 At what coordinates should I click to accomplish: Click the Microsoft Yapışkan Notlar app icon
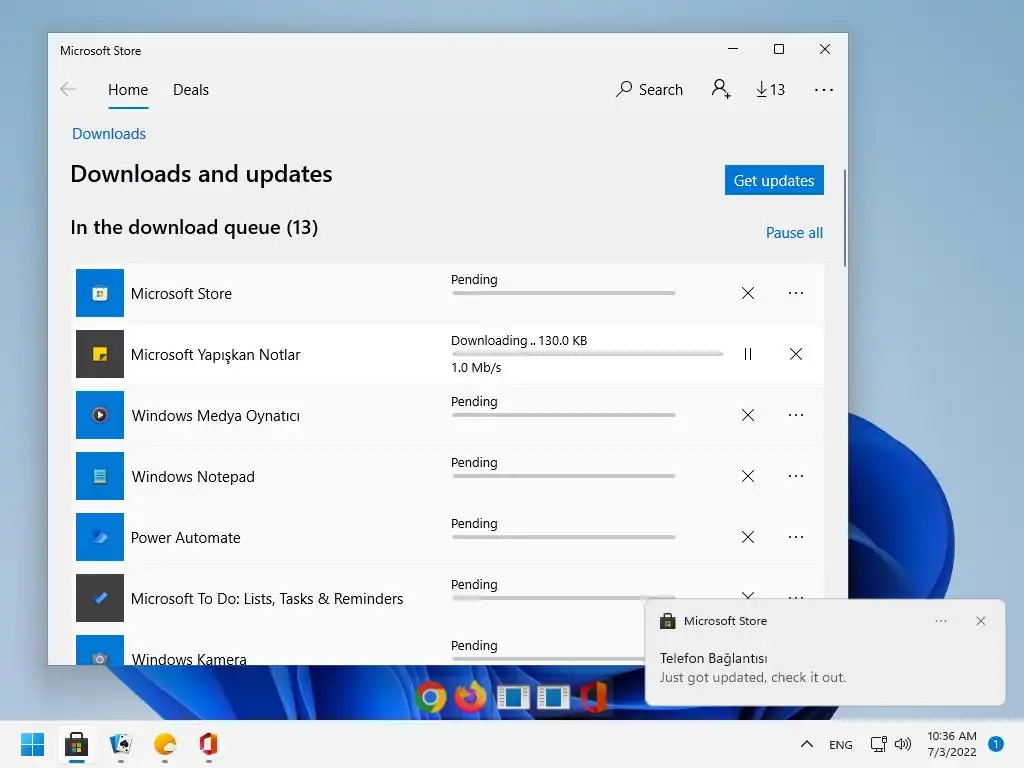click(x=99, y=354)
